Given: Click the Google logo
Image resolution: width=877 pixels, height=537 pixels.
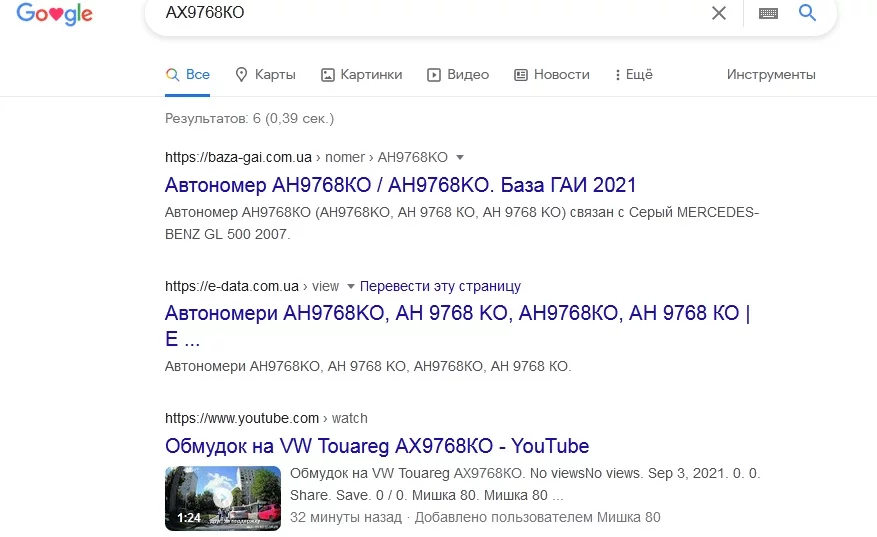Looking at the screenshot, I should click(54, 13).
